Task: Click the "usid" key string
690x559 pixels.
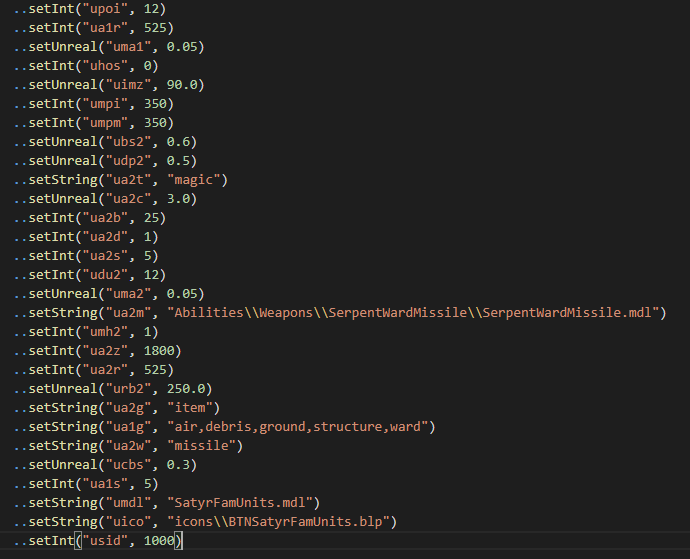Action: [x=105, y=541]
